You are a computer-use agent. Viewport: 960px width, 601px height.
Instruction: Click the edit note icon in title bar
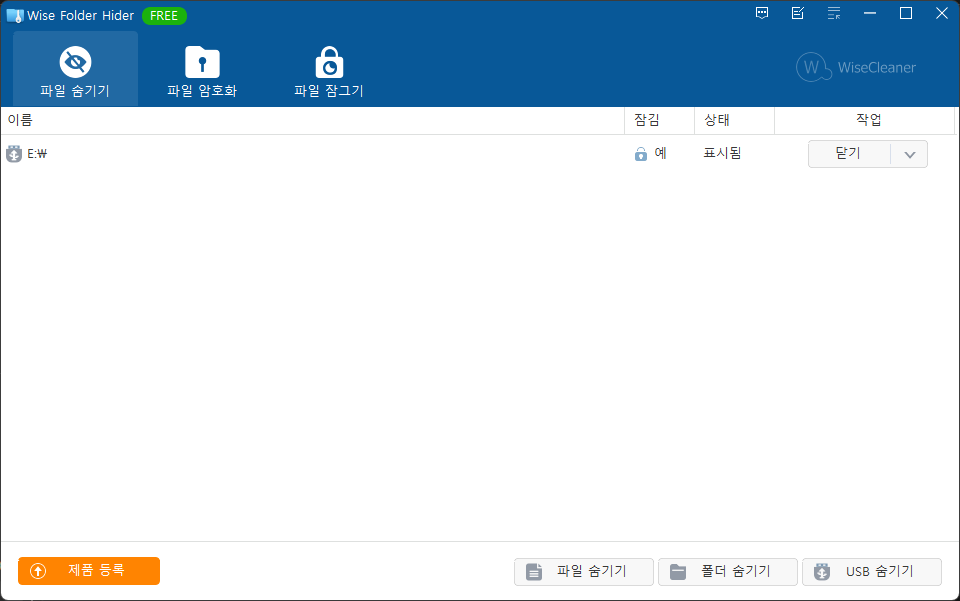(x=797, y=14)
